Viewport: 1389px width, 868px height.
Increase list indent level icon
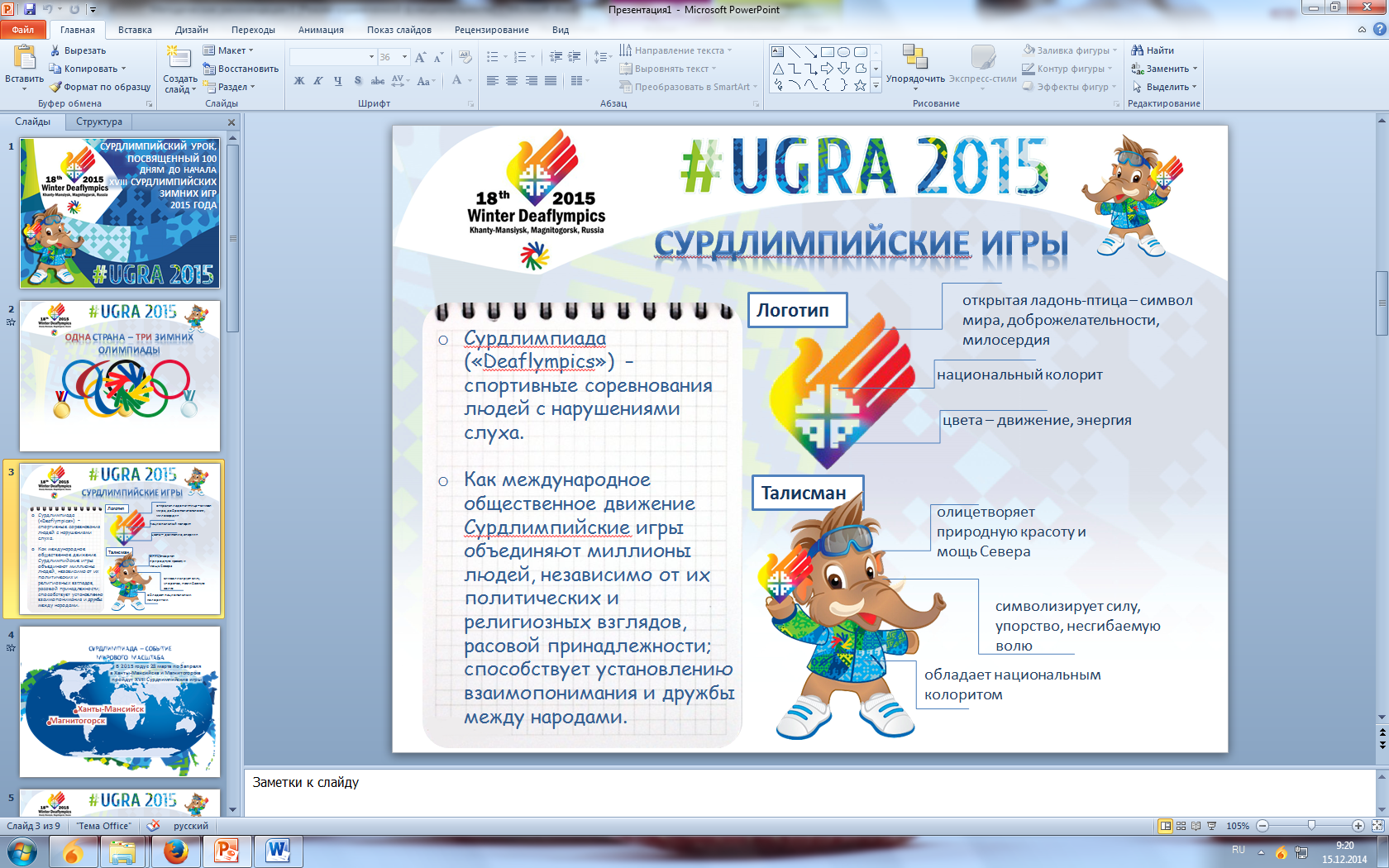pyautogui.click(x=575, y=57)
